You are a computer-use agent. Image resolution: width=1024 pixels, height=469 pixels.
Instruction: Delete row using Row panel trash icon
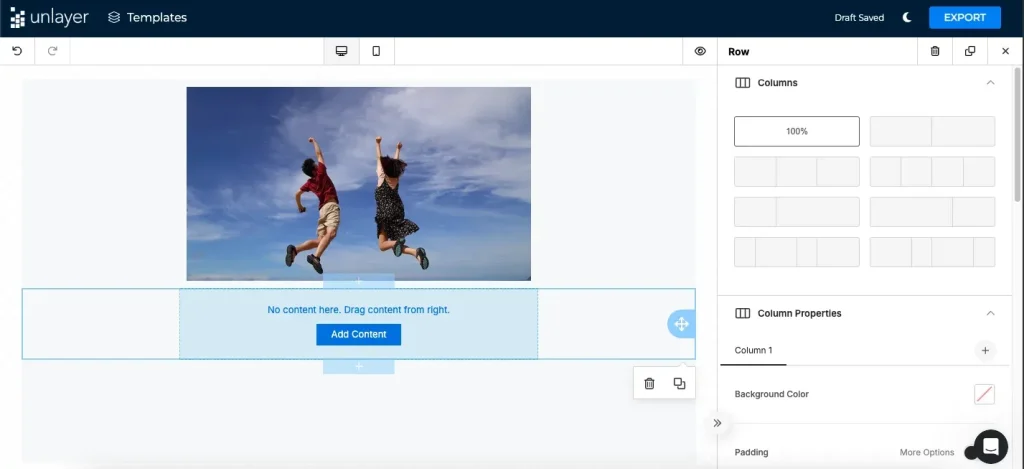[935, 51]
